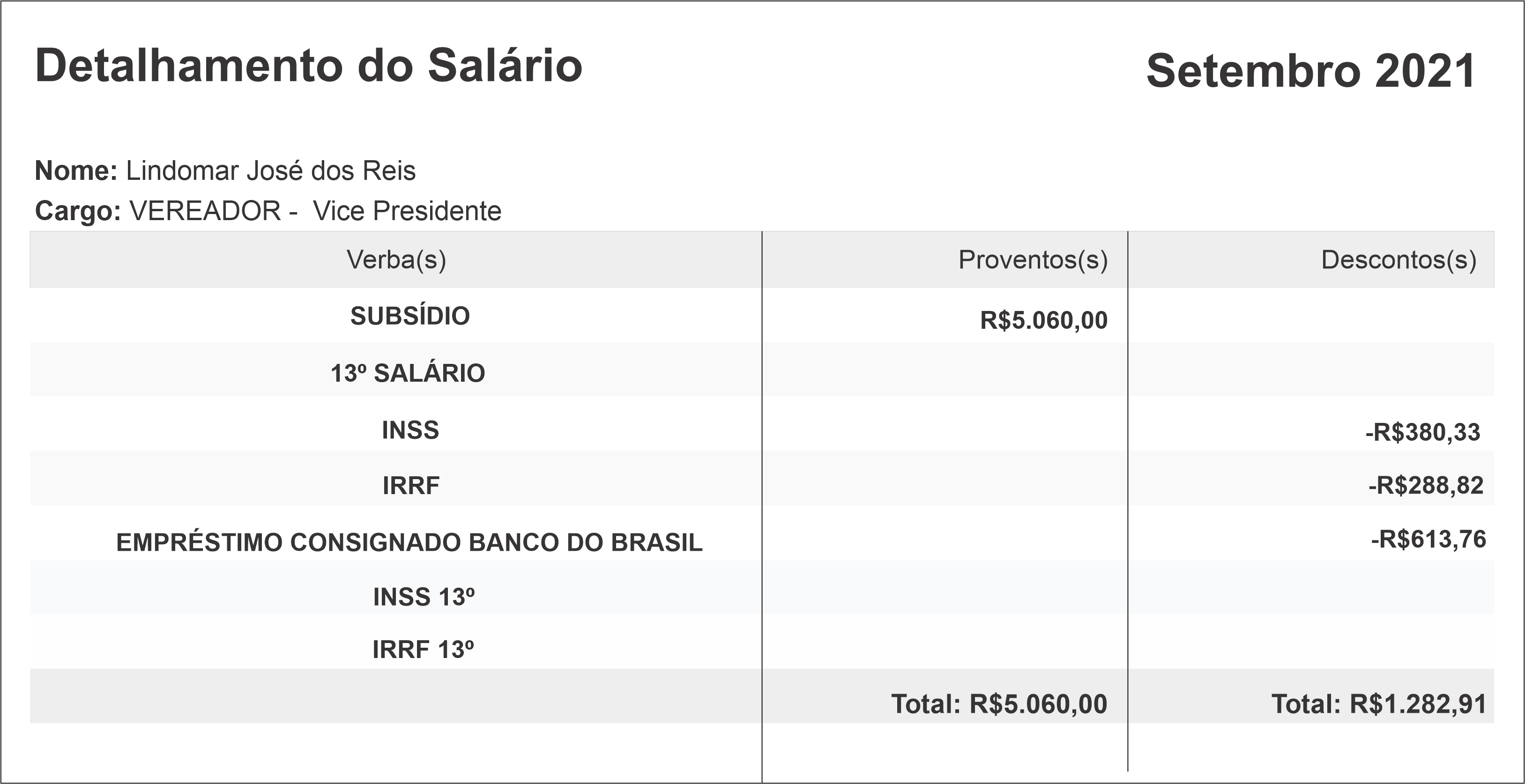Image resolution: width=1525 pixels, height=784 pixels.
Task: Click the Cargo VEREADOR Vice Presidente text
Action: tap(268, 211)
